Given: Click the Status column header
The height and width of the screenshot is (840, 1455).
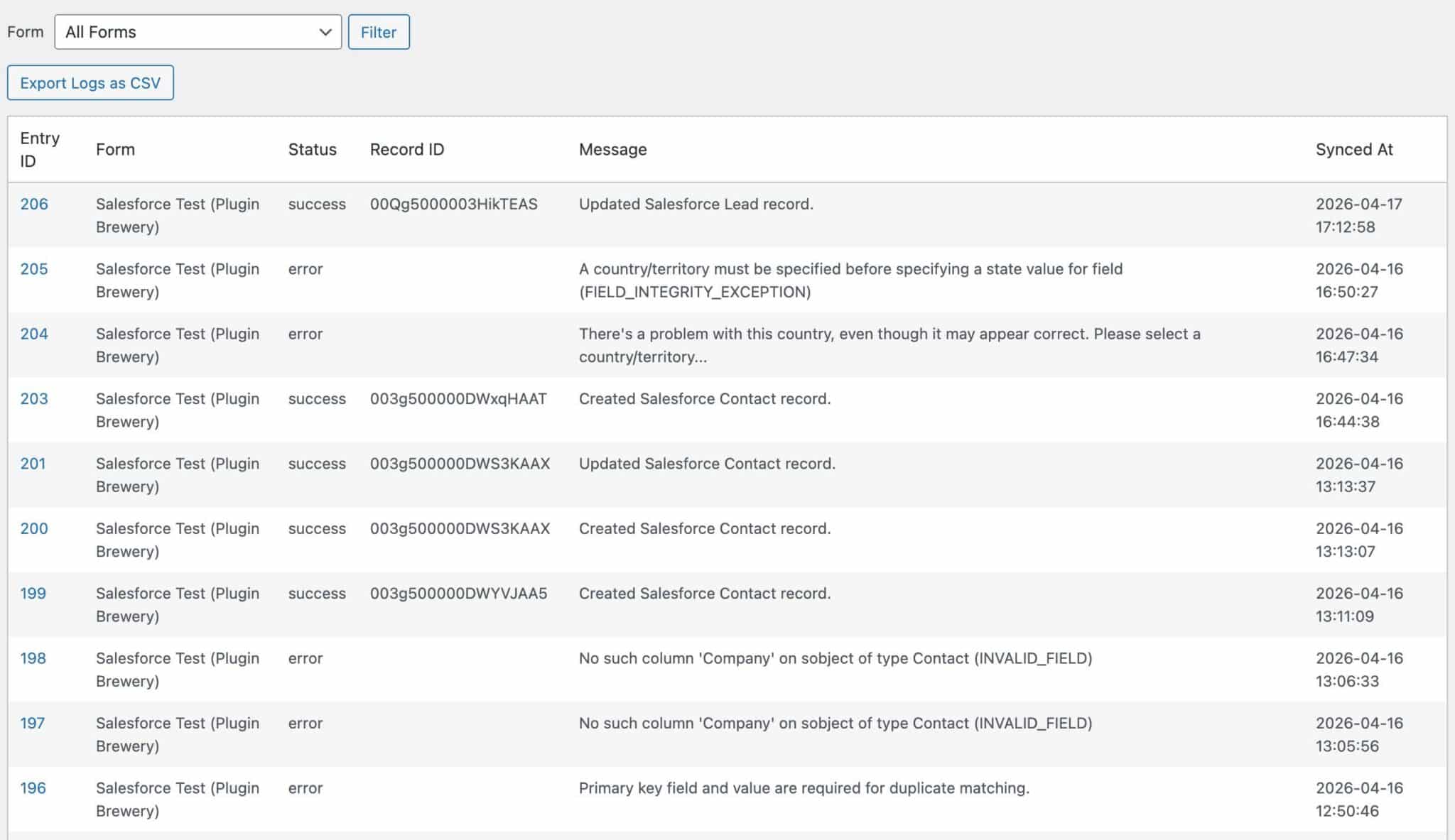Looking at the screenshot, I should [312, 149].
